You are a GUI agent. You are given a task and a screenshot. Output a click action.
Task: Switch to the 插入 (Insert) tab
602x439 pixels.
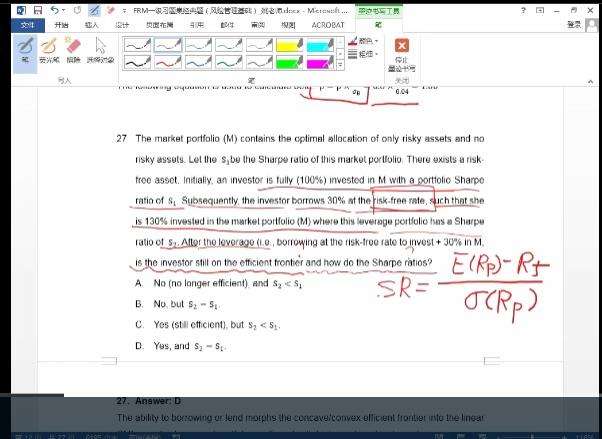click(92, 23)
